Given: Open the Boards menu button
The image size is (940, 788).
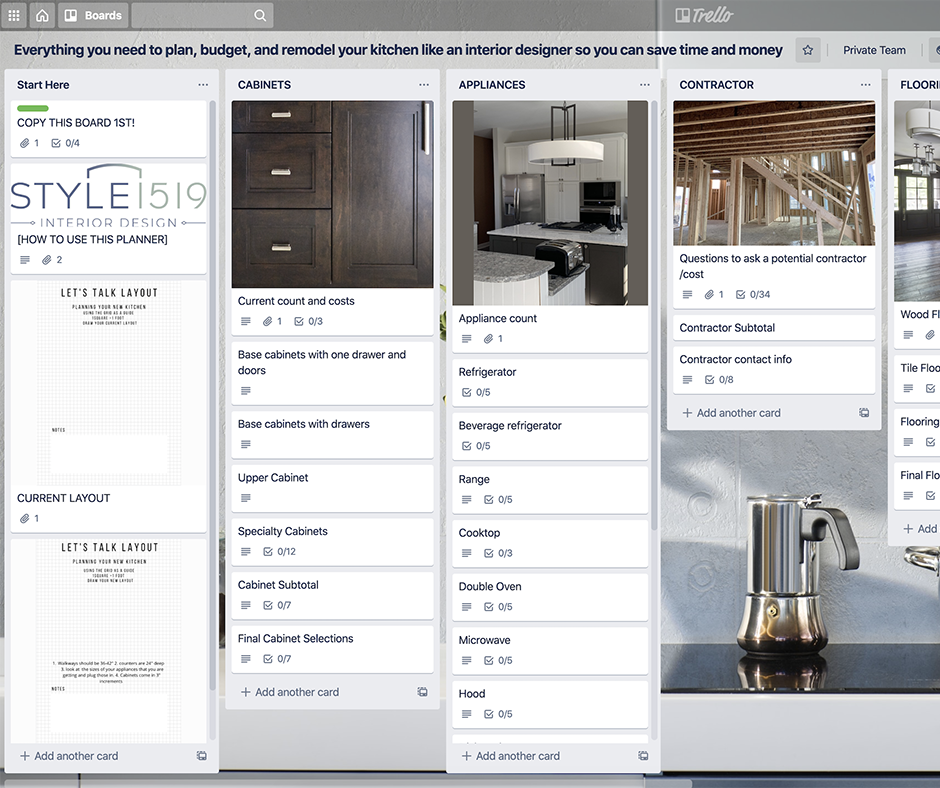Looking at the screenshot, I should click(x=93, y=16).
